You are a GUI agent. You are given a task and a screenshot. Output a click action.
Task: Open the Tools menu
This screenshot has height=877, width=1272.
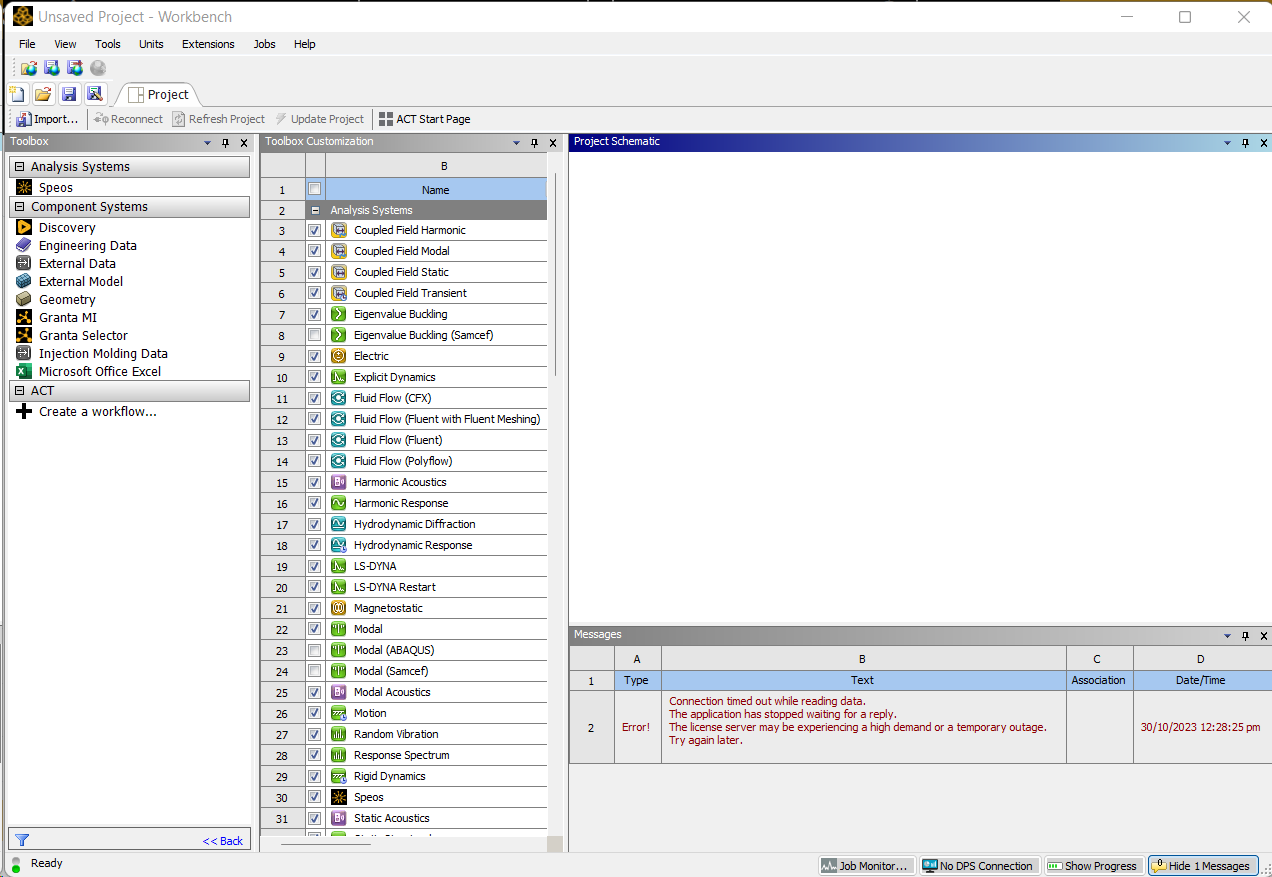pos(108,44)
